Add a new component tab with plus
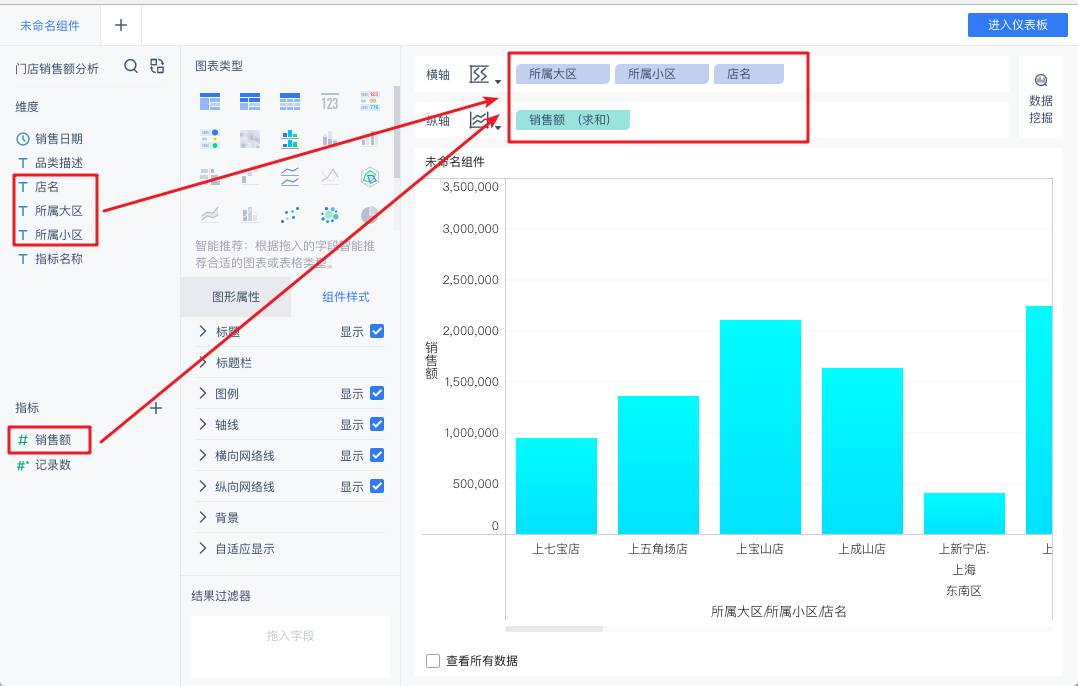Viewport: 1078px width, 686px height. pos(121,25)
